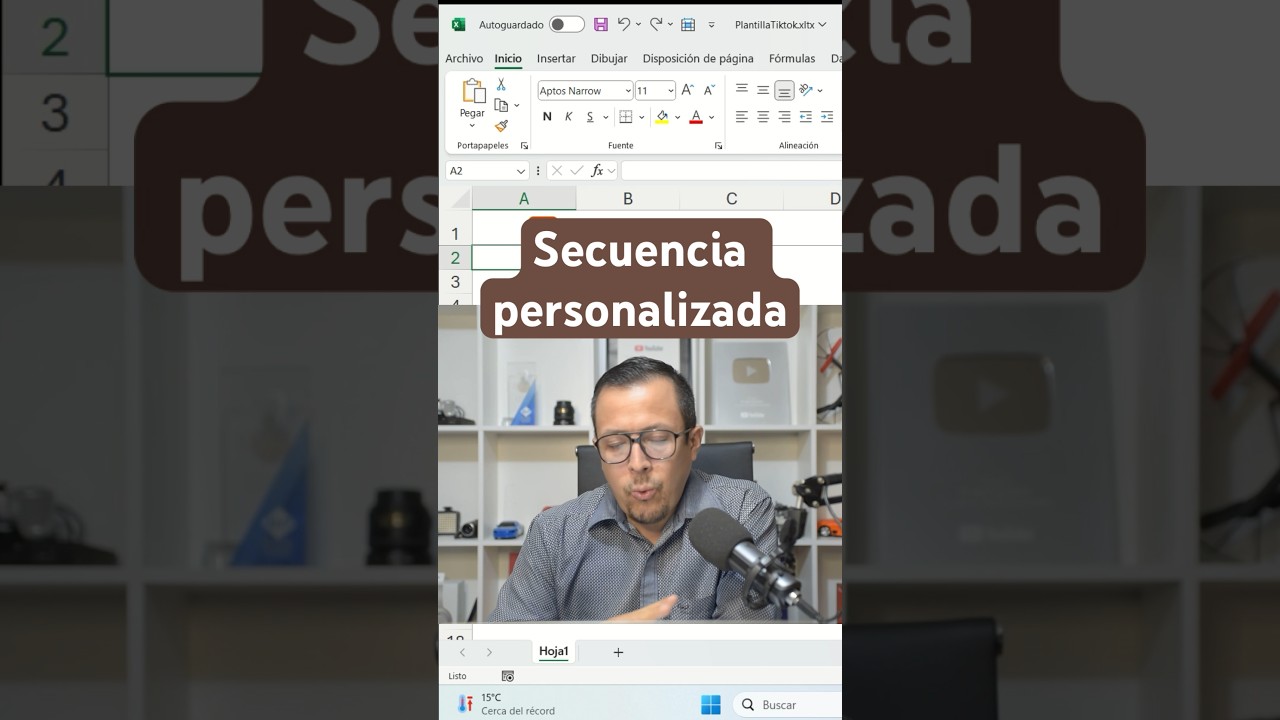Click the table icon in quick access toolbar
Image resolution: width=1280 pixels, height=720 pixels.
pyautogui.click(x=688, y=24)
